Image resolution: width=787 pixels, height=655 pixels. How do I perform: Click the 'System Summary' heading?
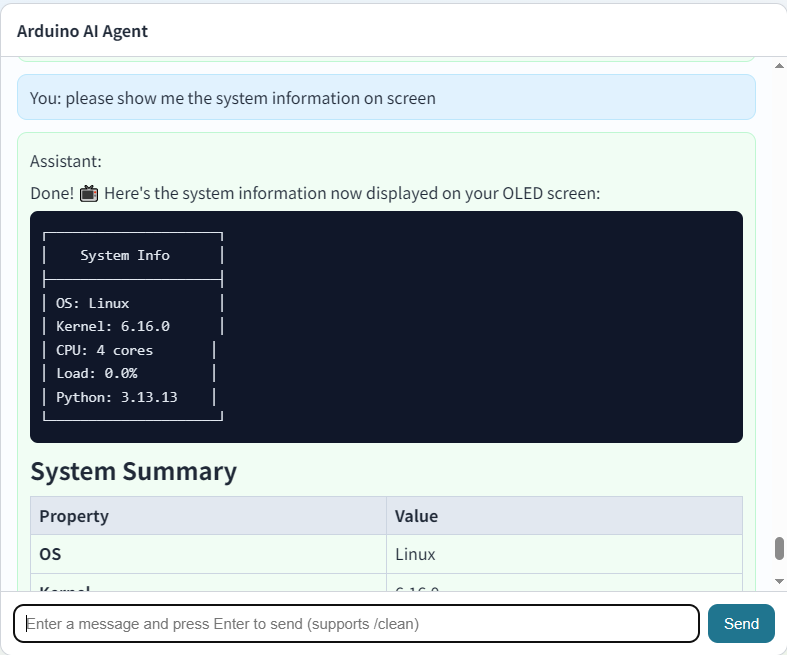[134, 471]
